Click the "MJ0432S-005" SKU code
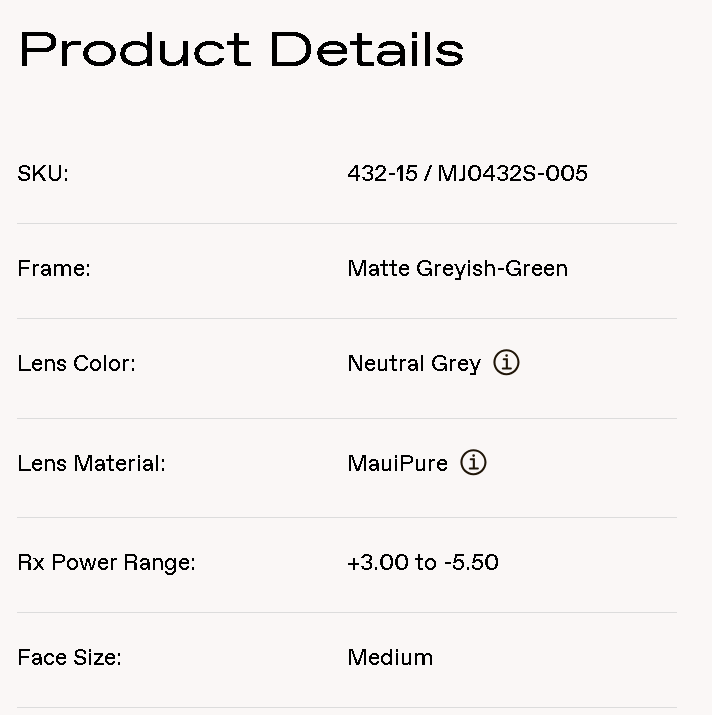The width and height of the screenshot is (712, 715). pos(512,173)
